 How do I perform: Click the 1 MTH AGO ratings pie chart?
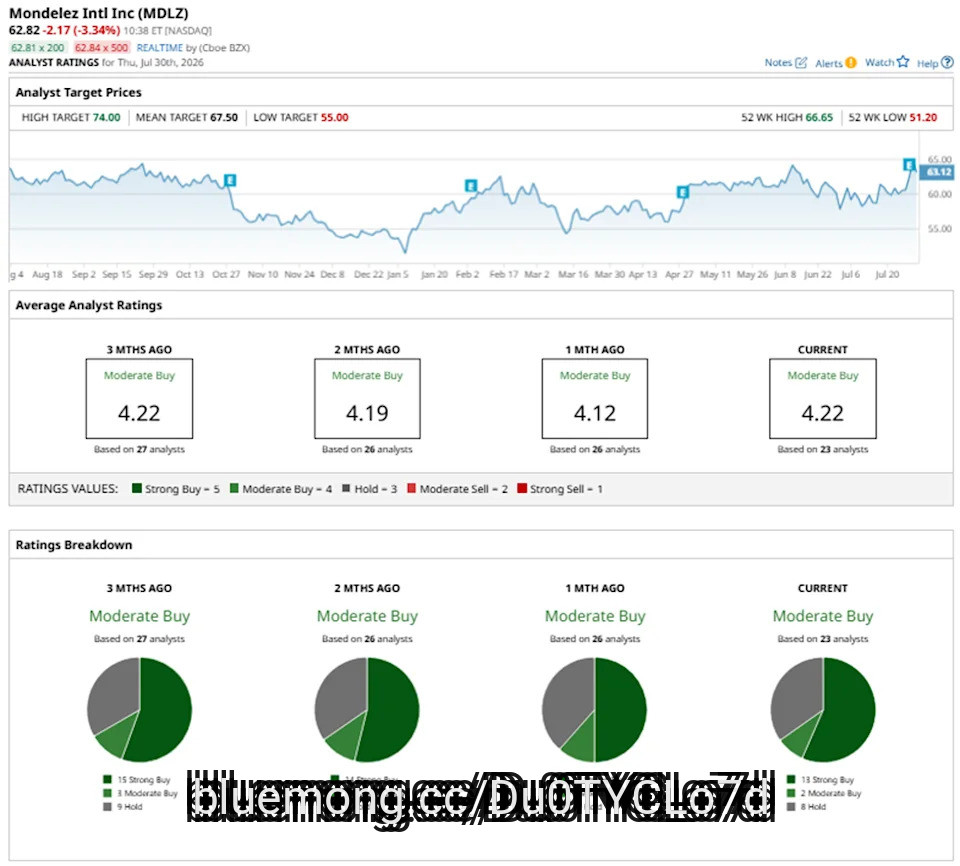coord(594,710)
